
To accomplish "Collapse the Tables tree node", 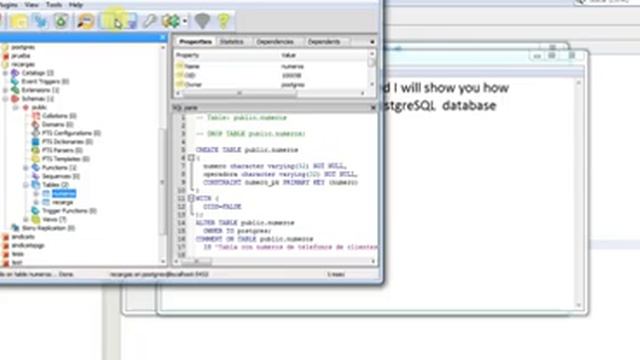I will click(x=26, y=185).
